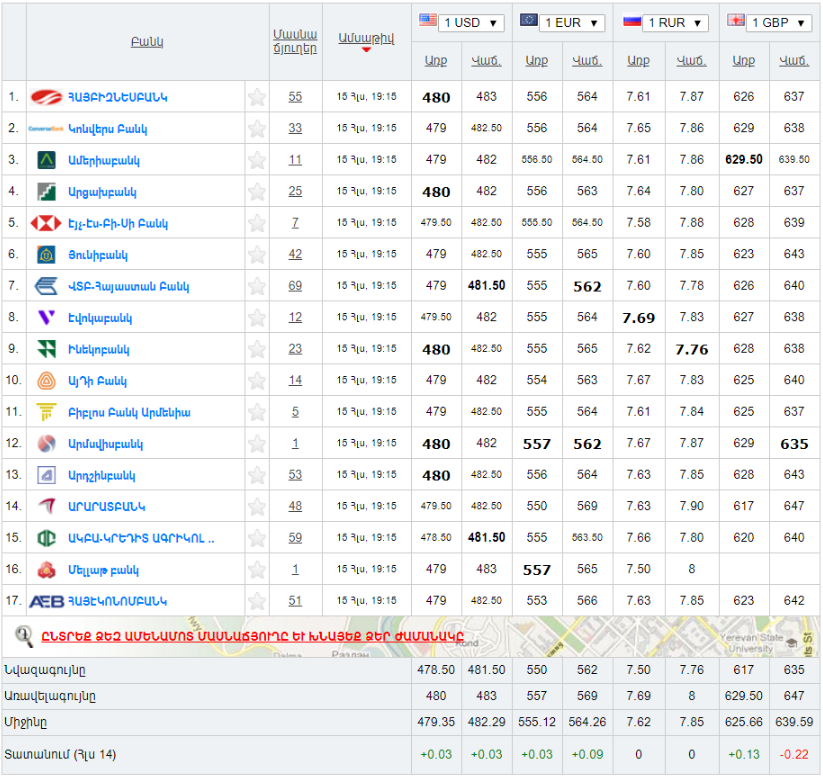Click the ԱԿԲԱ-ԿՐԵԴԻՏ ԱԳՐԻԿՈԼ logo icon

[46, 538]
